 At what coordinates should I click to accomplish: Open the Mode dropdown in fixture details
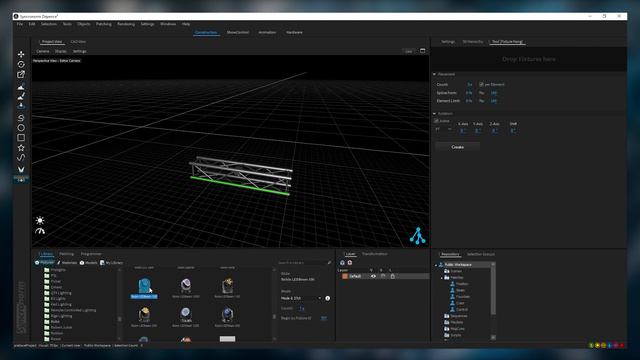[x=301, y=298]
